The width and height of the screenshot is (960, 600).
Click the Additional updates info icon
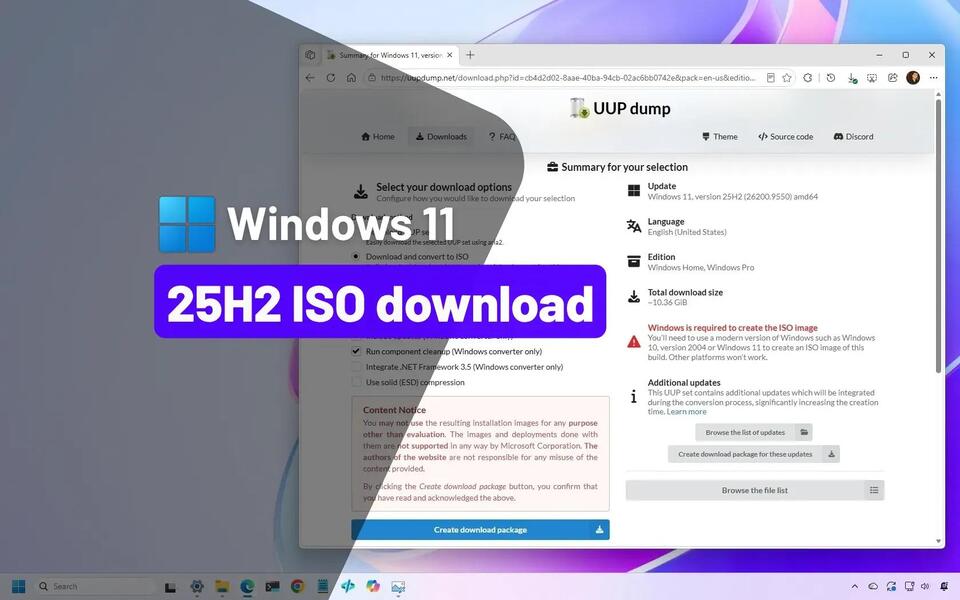[634, 397]
